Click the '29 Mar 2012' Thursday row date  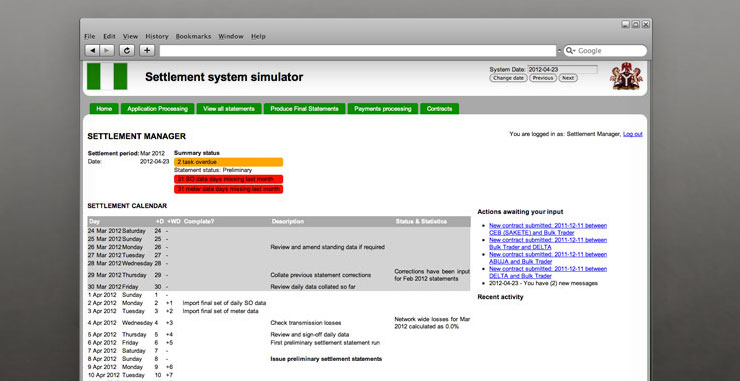[x=104, y=275]
